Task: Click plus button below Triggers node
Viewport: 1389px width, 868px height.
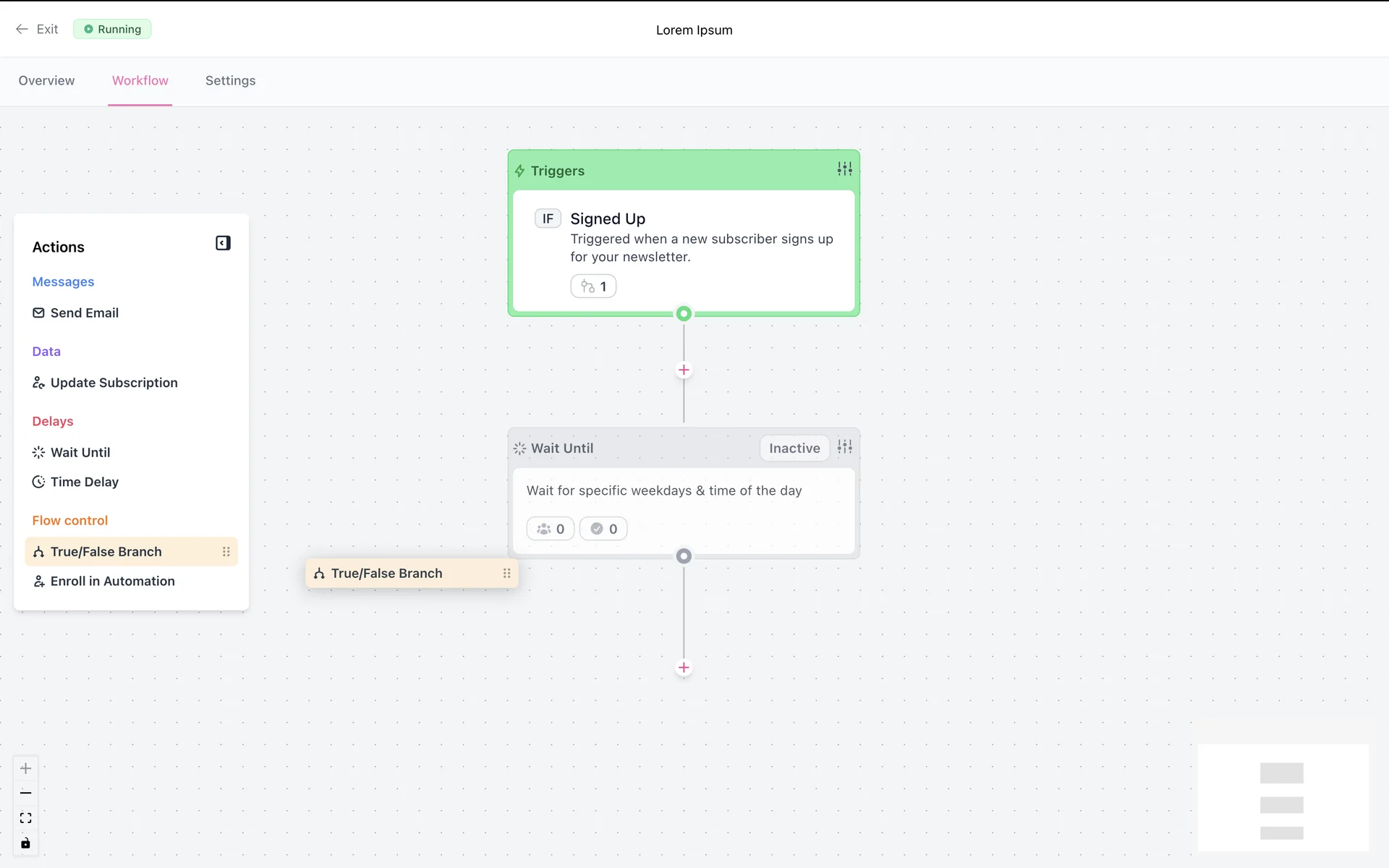Action: [684, 370]
